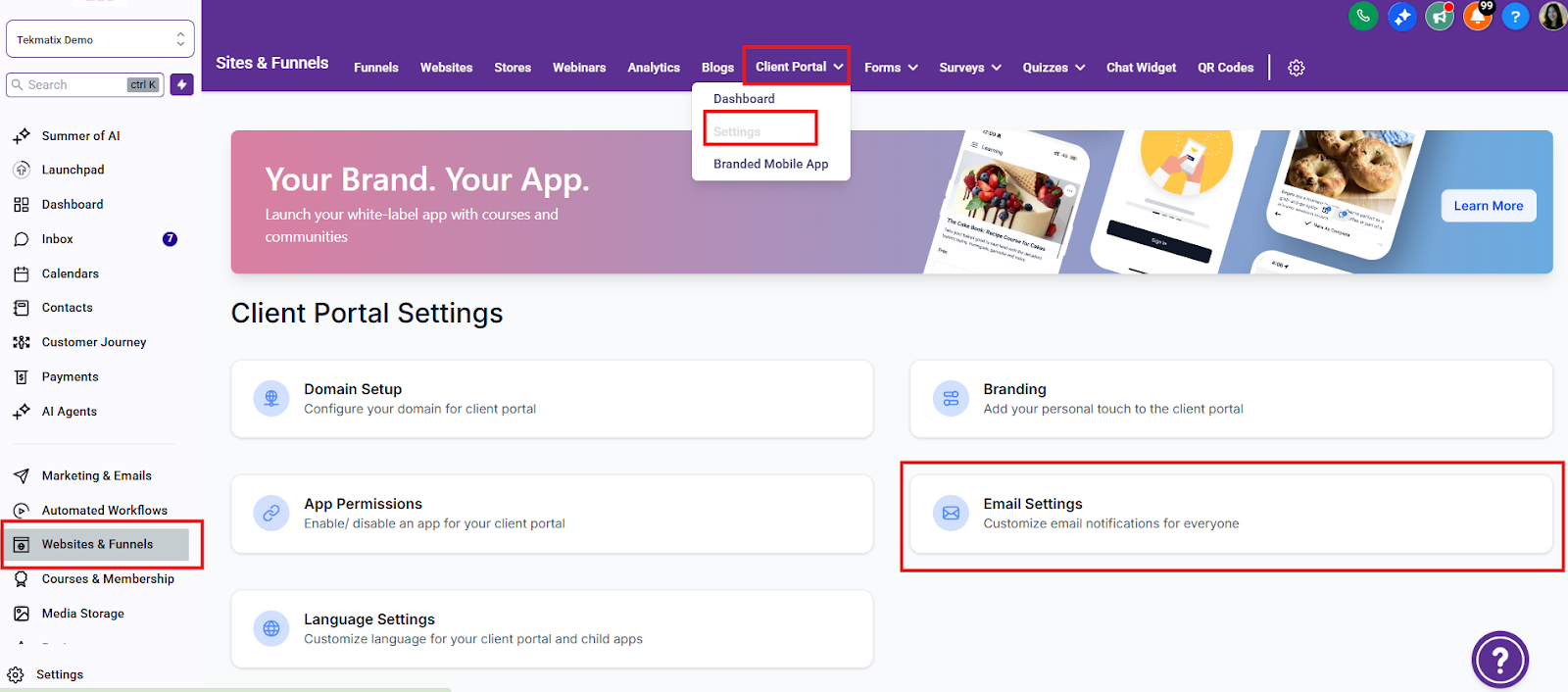The image size is (1568, 692).
Task: Open the Email Settings card
Action: click(1231, 514)
